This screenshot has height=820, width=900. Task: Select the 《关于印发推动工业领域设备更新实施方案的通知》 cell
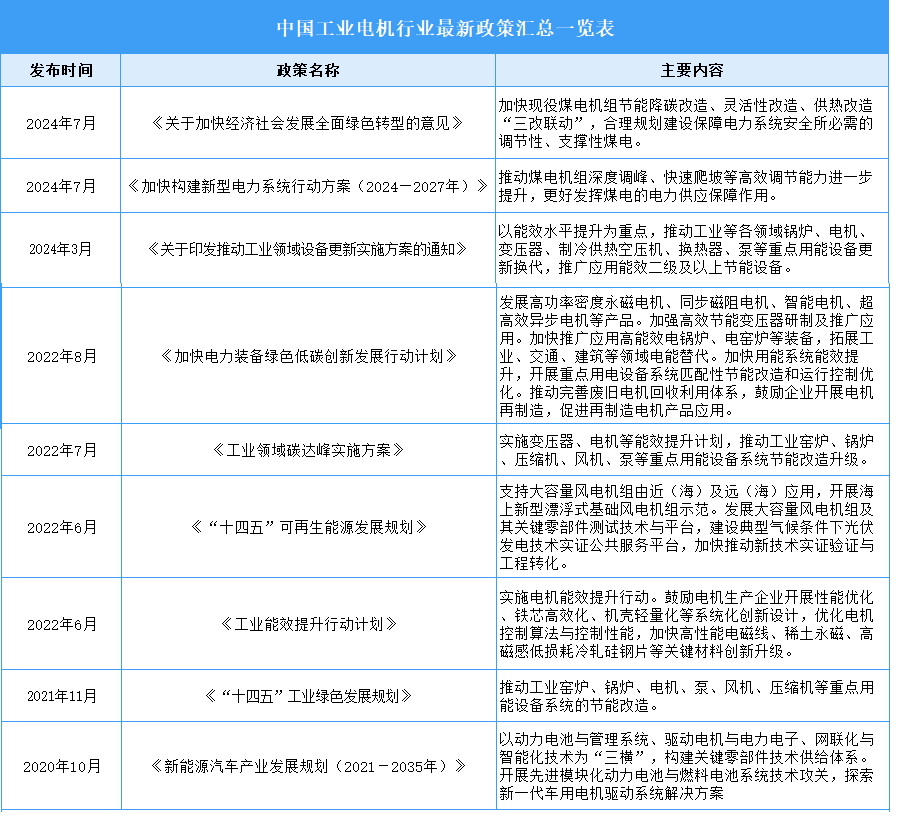[308, 250]
